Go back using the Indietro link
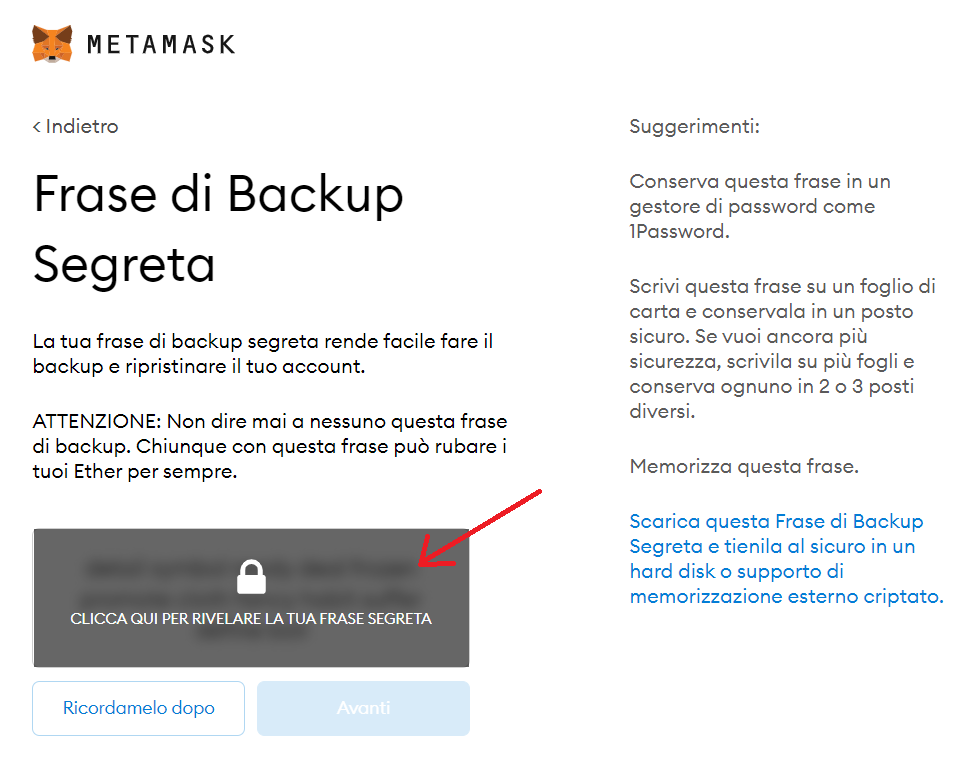968x781 pixels. point(75,127)
